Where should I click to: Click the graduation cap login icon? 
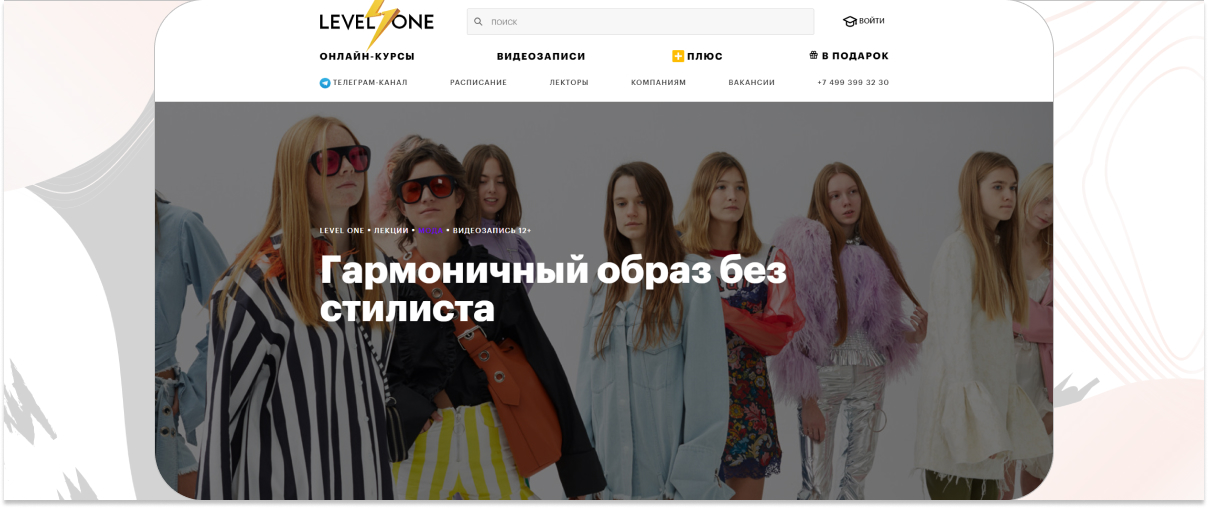[x=850, y=21]
